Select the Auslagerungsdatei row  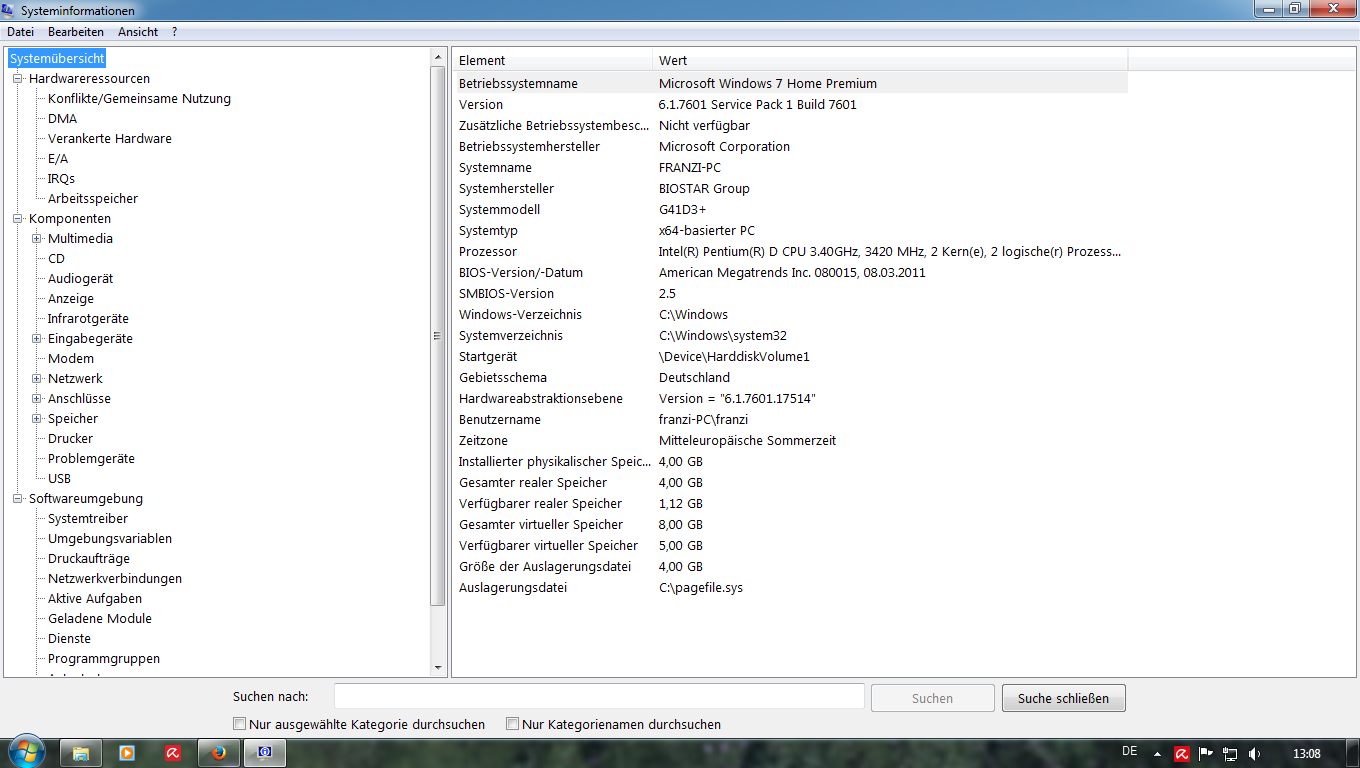click(791, 587)
